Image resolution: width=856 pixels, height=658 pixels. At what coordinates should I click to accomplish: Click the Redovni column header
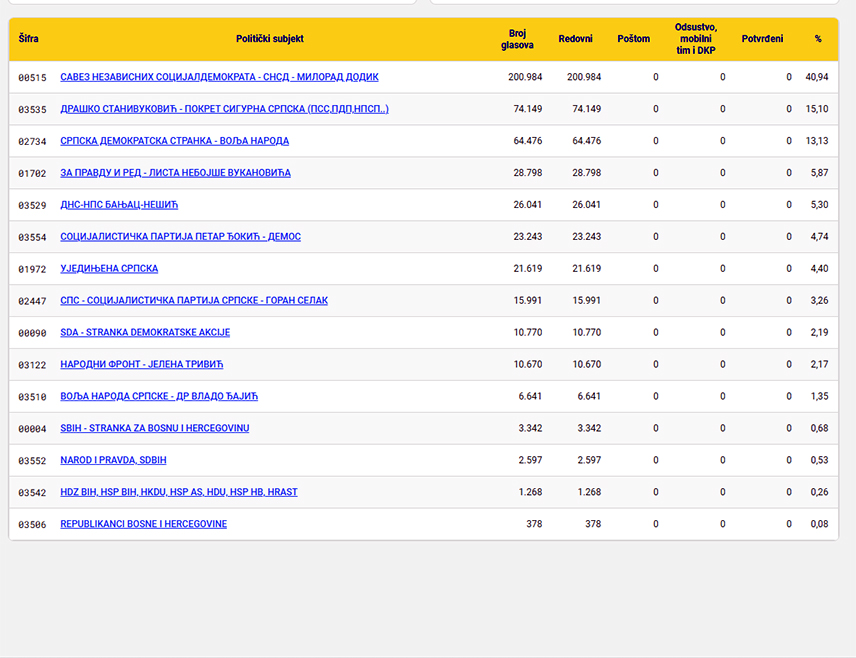click(575, 39)
